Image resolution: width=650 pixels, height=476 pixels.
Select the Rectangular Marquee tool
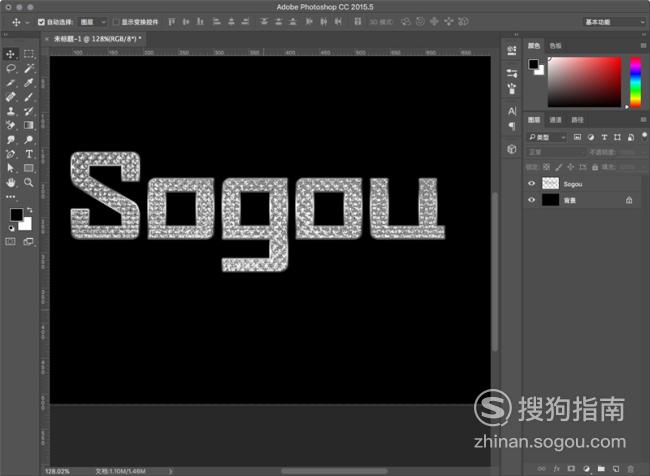pyautogui.click(x=29, y=54)
